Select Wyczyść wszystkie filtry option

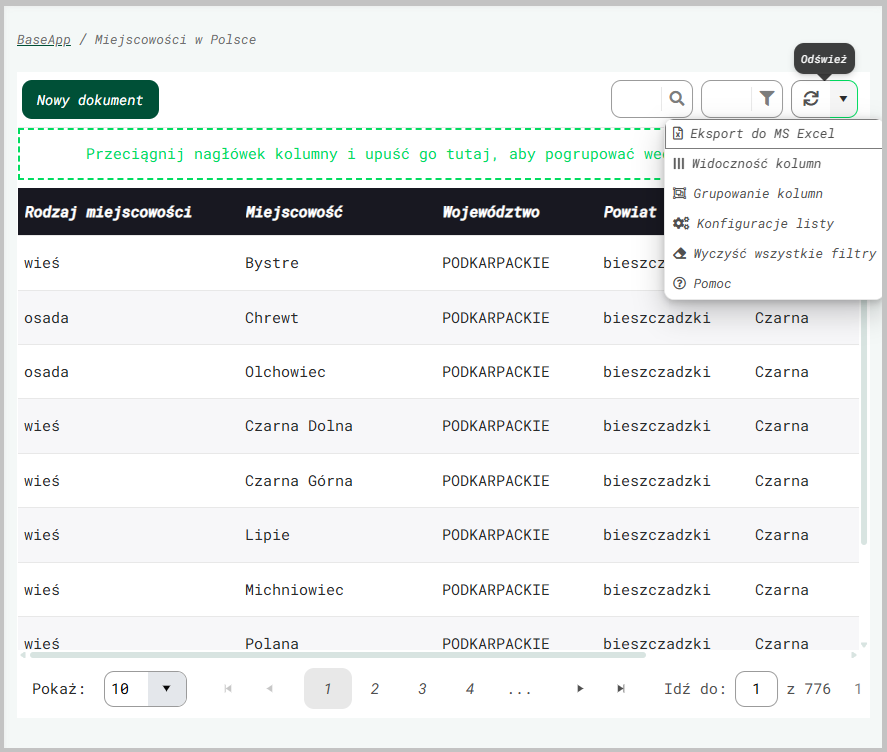(x=783, y=254)
